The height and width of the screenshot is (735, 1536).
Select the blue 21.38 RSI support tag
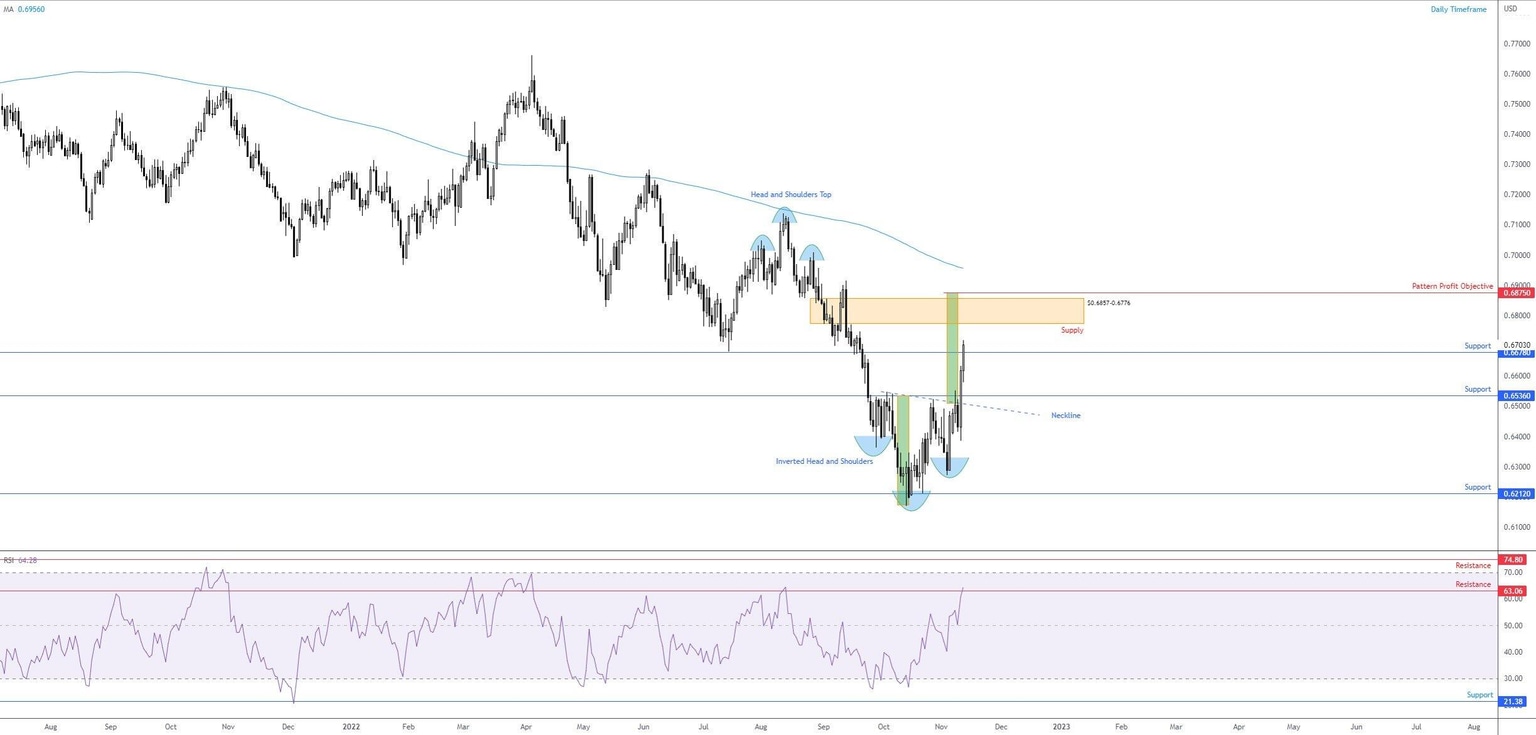(x=1512, y=701)
